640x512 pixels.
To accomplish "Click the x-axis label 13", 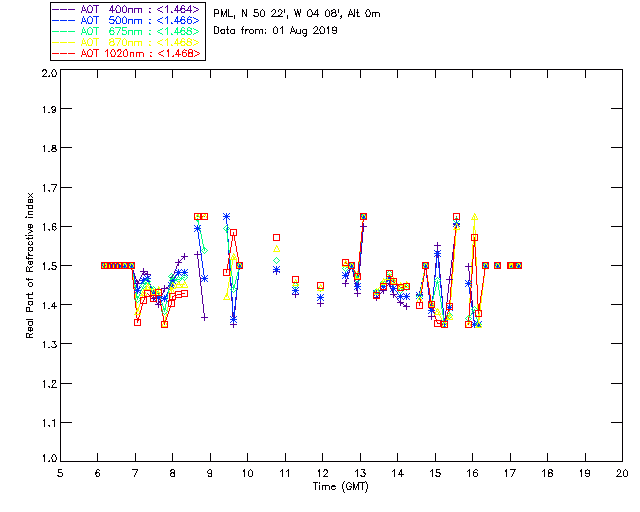I will [x=360, y=473].
